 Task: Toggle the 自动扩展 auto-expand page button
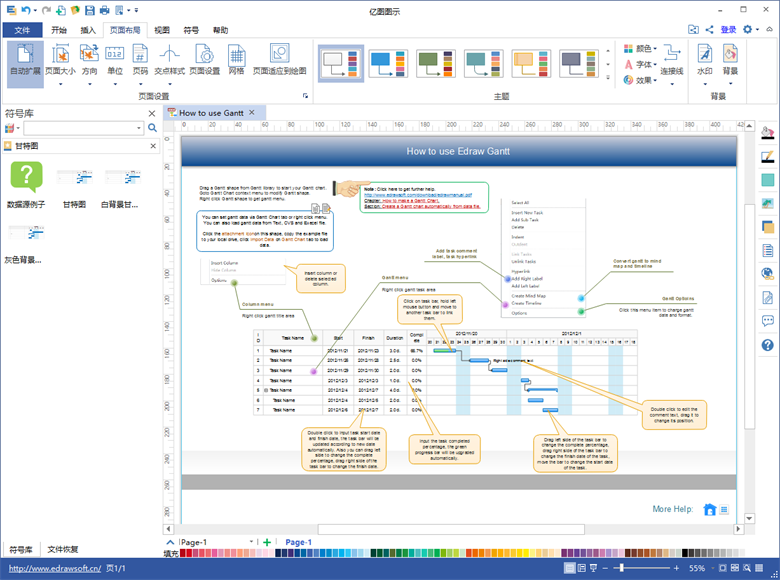(25, 64)
